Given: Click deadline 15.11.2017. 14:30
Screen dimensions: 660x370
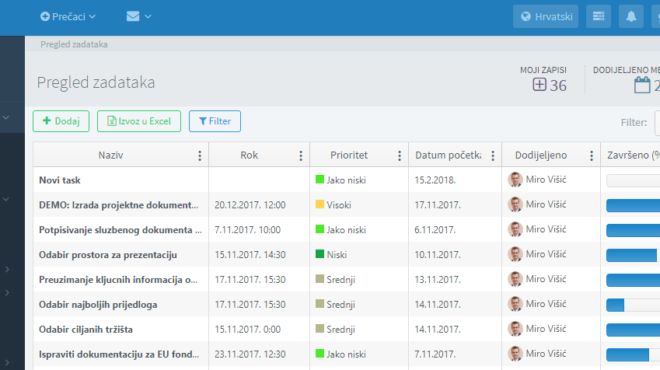Looking at the screenshot, I should point(250,255).
